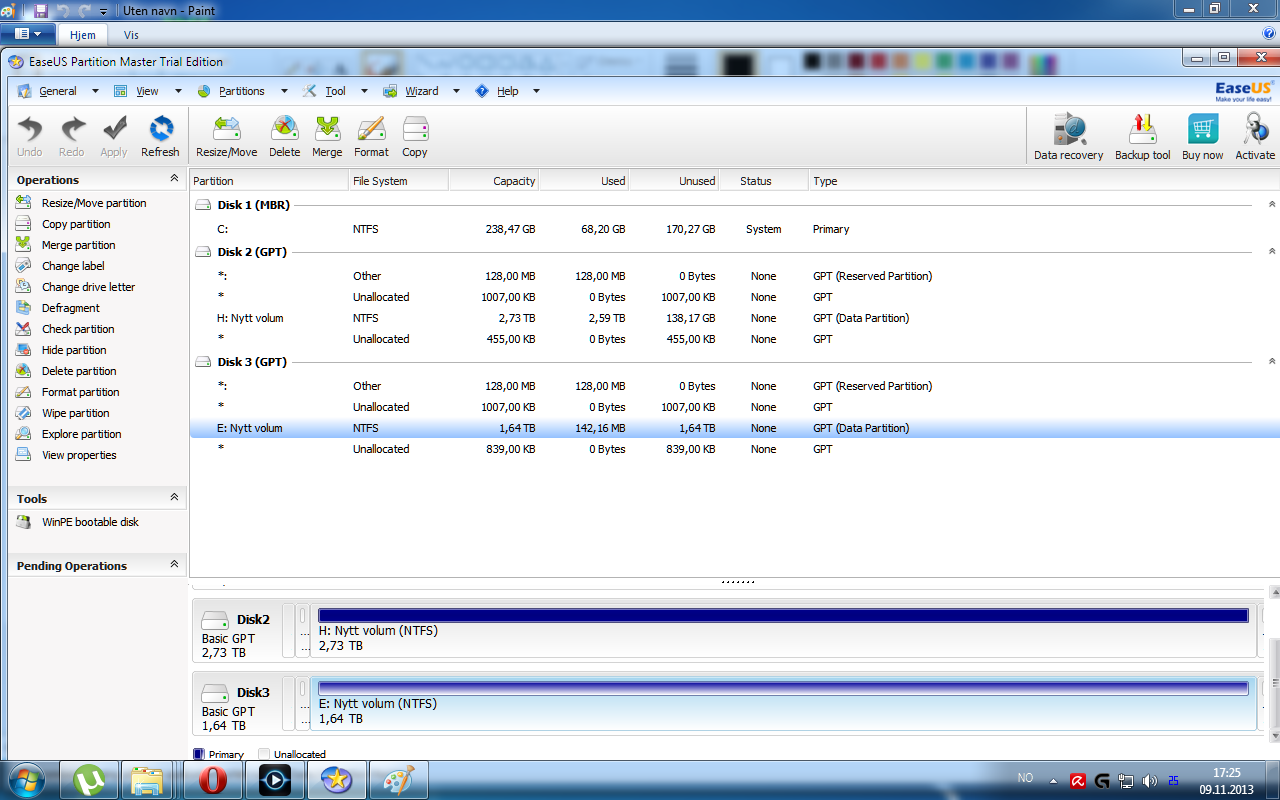Switch to Paint Hjem tab
The height and width of the screenshot is (800, 1280).
pos(83,34)
